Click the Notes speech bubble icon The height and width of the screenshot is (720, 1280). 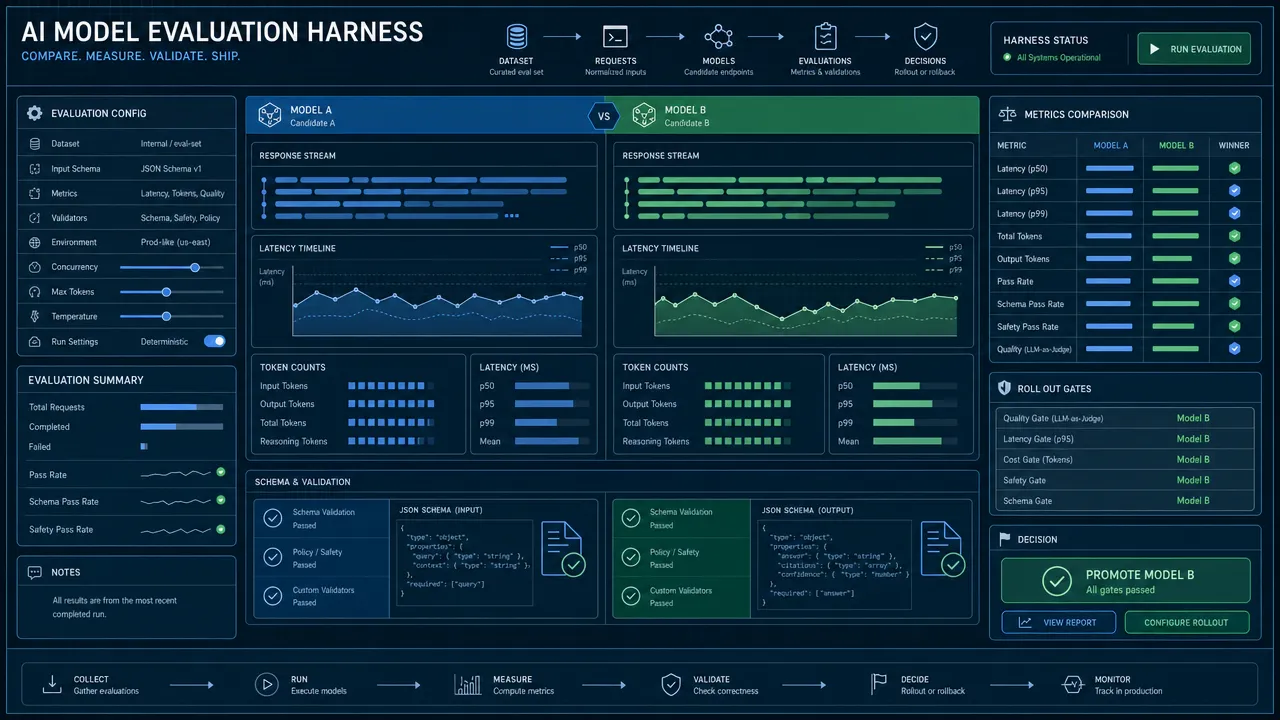35,572
